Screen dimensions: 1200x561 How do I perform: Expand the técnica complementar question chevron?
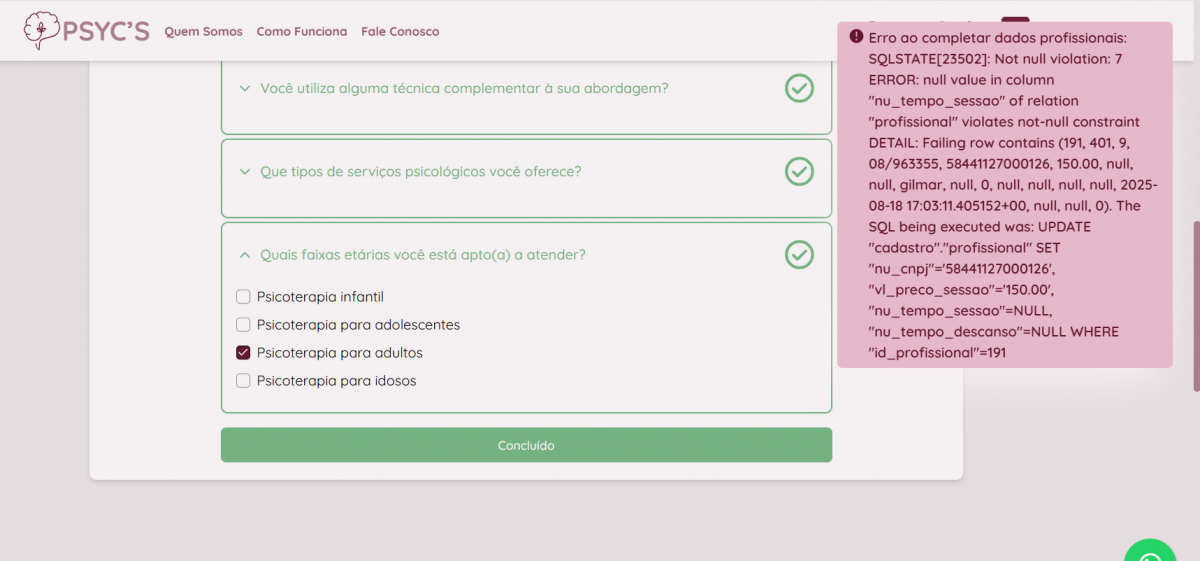pyautogui.click(x=244, y=88)
